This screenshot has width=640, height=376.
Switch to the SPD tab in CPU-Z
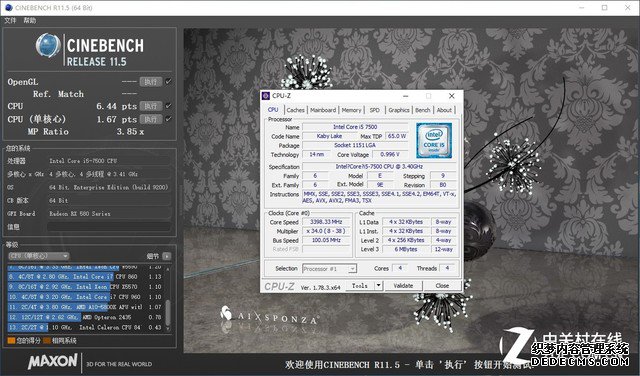click(x=374, y=110)
